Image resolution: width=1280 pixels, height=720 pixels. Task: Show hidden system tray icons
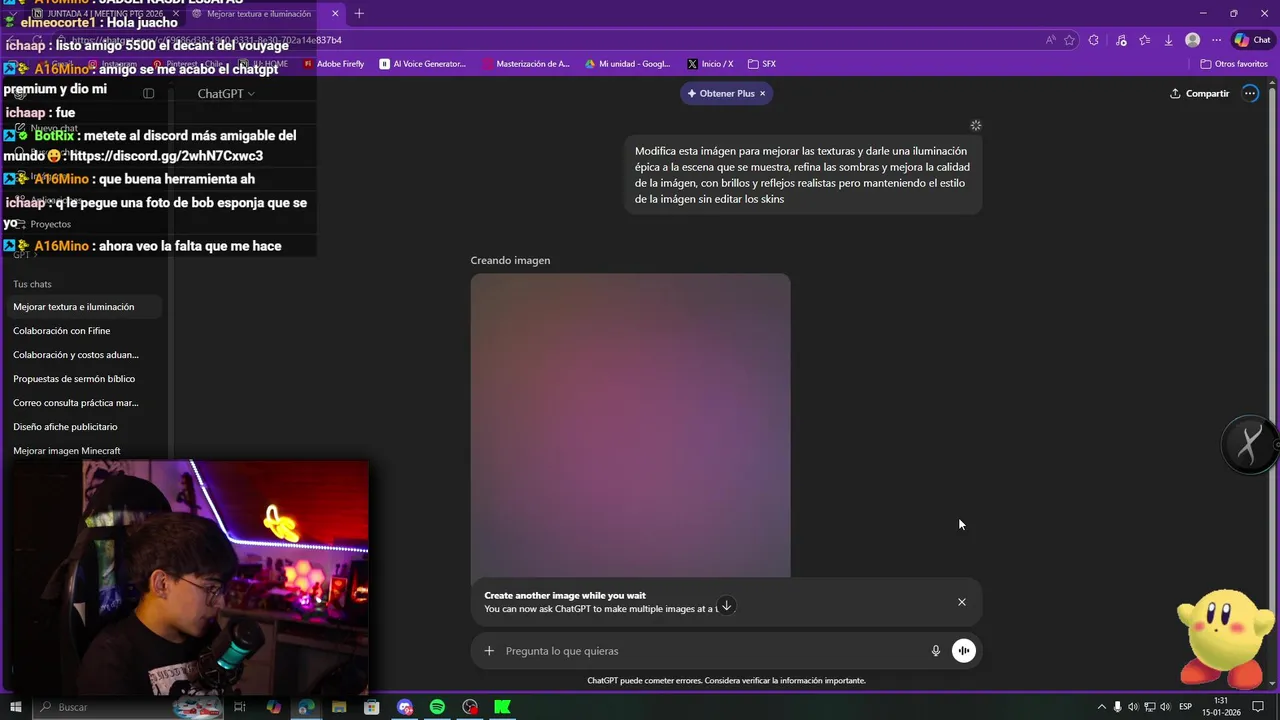1102,707
